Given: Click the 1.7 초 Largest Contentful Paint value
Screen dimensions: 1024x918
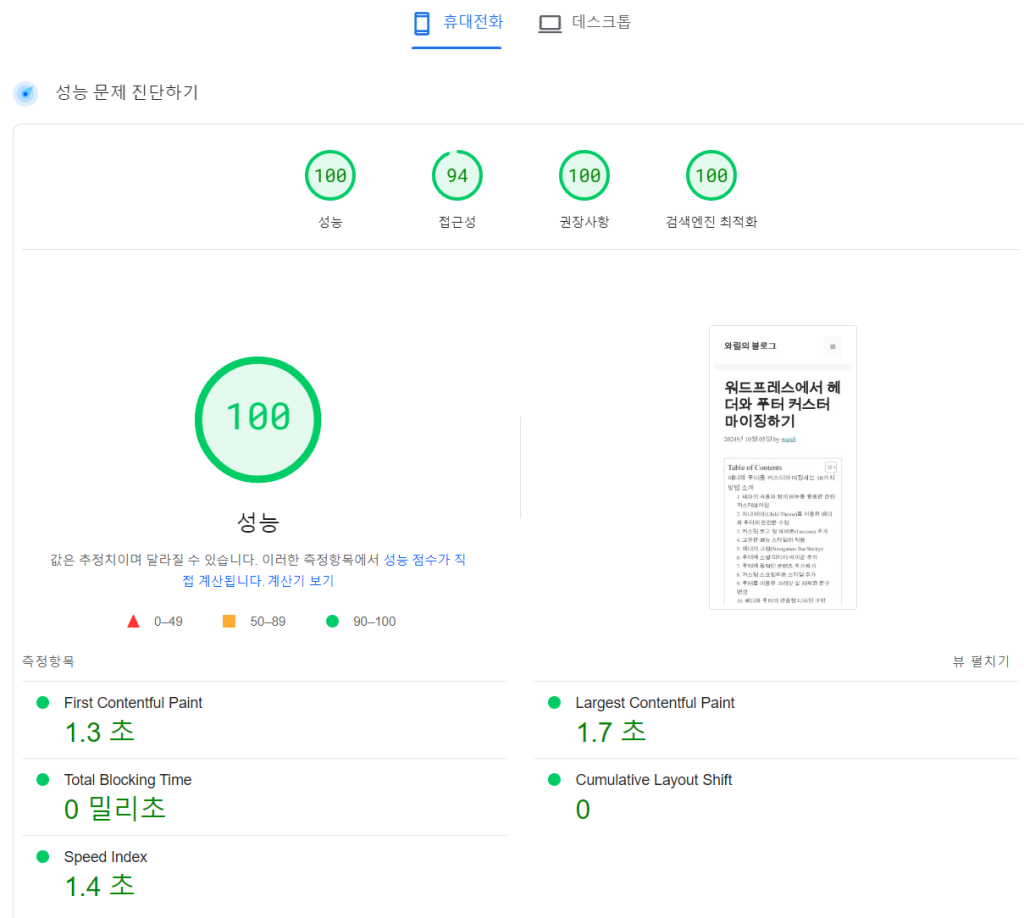Looking at the screenshot, I should [611, 732].
